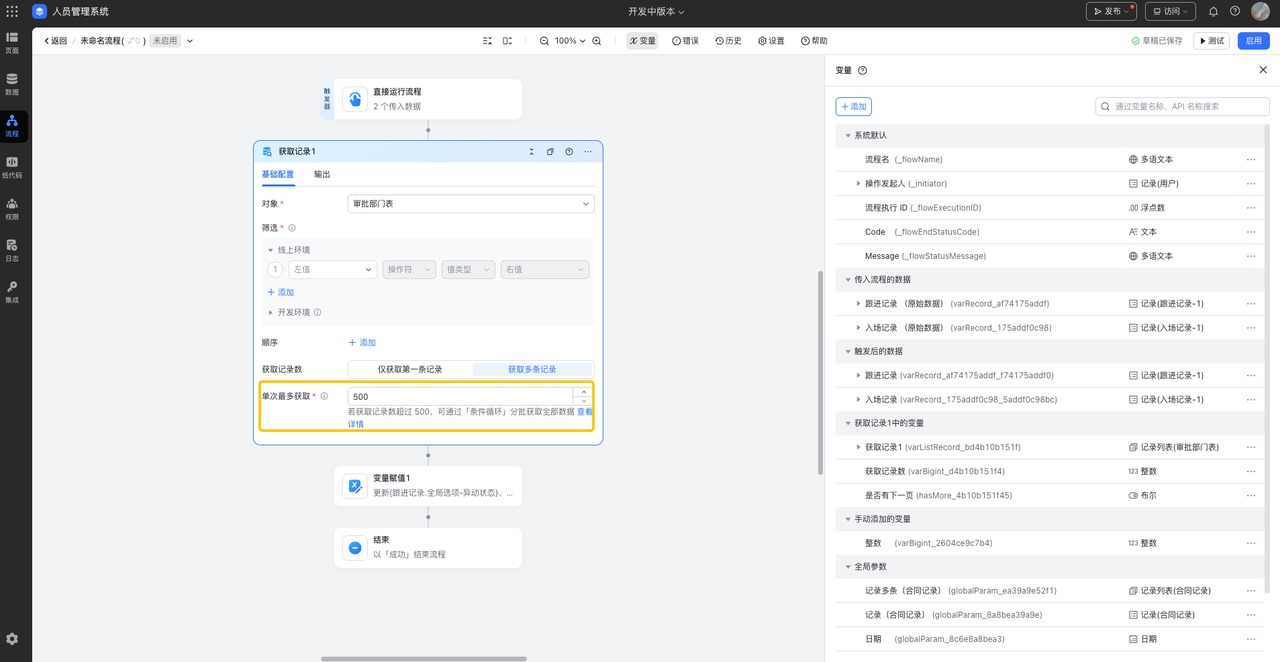The image size is (1280, 662).
Task: Select 获取多条记录 option
Action: point(532,369)
